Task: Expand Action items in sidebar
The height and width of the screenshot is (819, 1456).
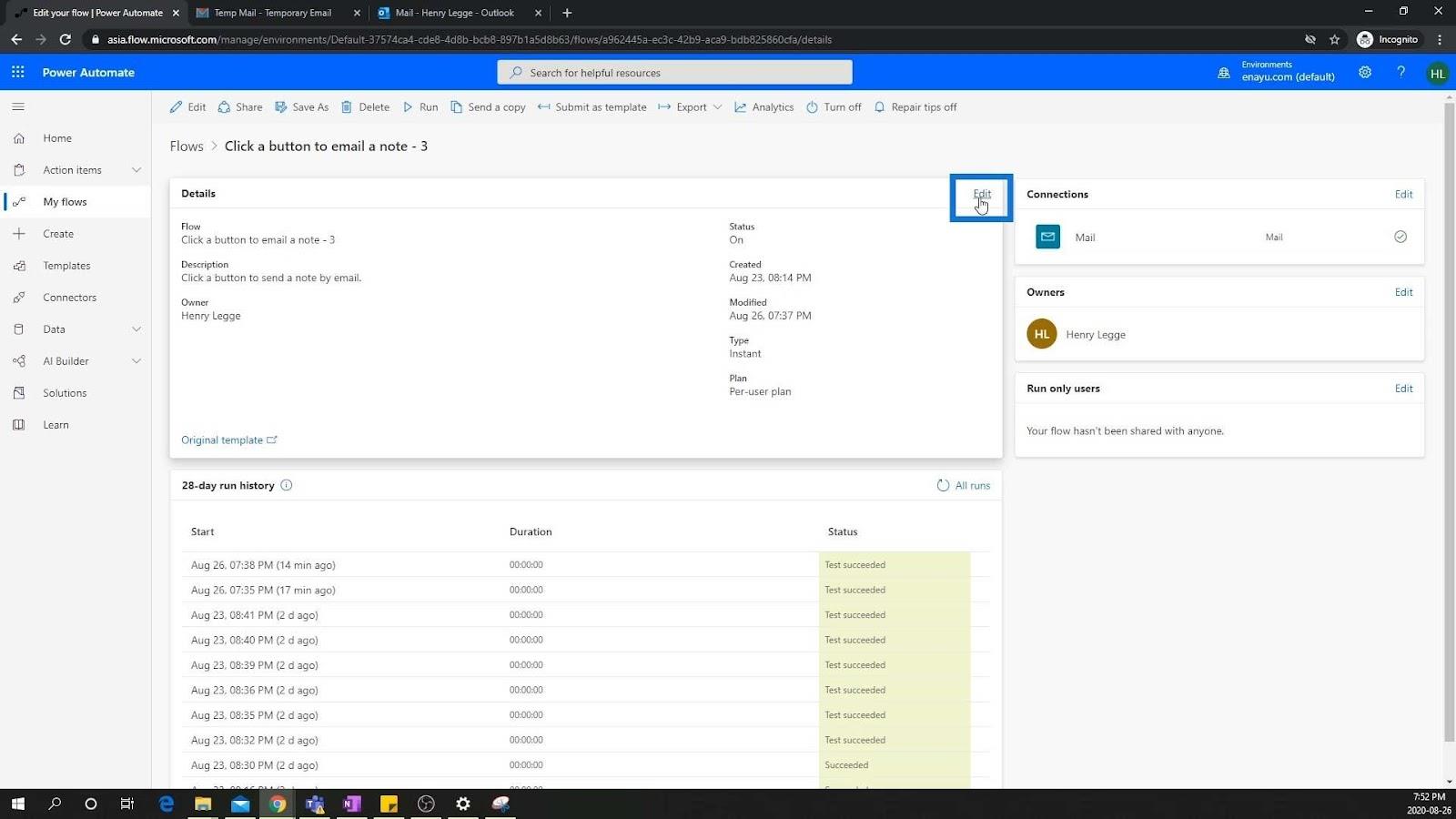Action: 136,170
